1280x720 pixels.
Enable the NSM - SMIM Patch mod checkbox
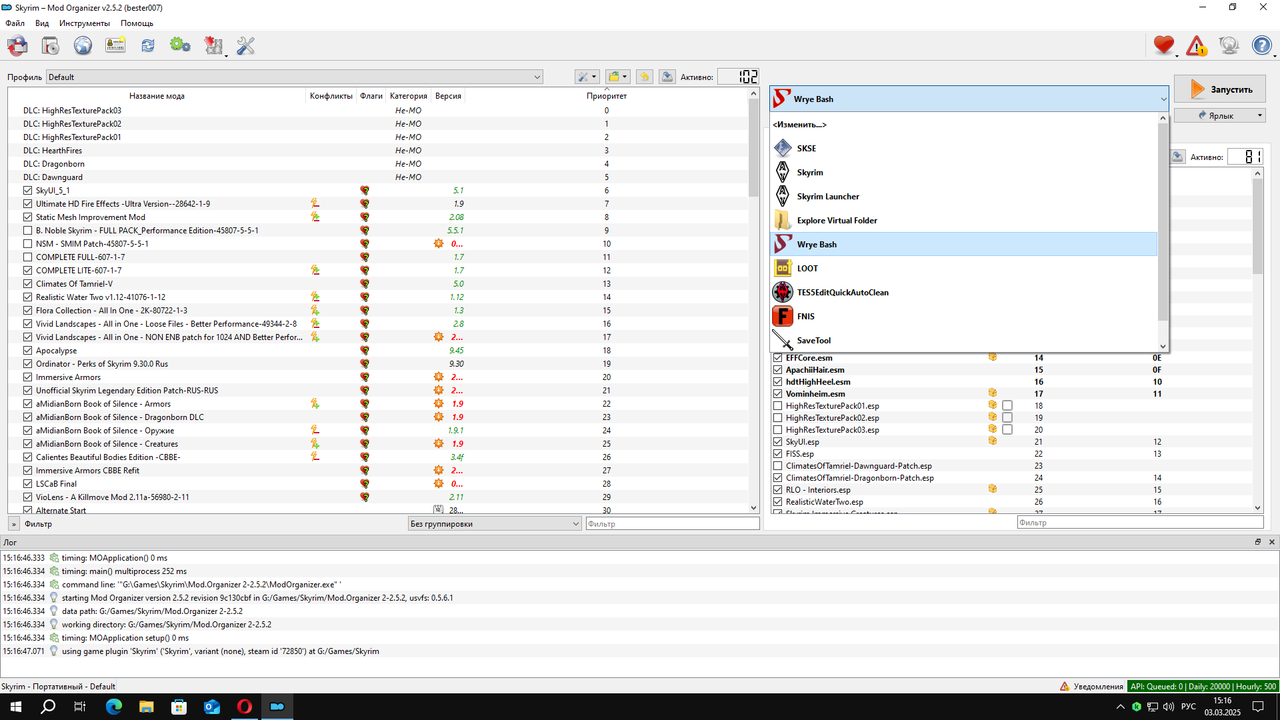(28, 243)
